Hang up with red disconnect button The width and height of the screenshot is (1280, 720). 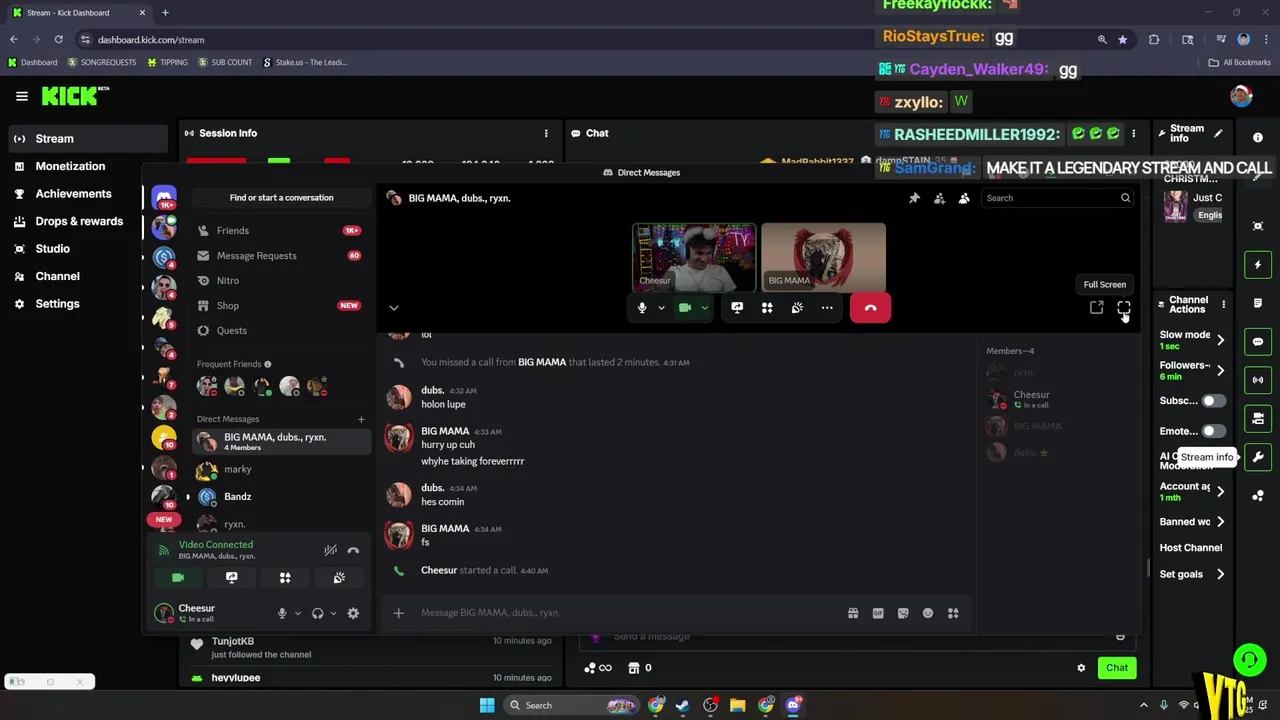[870, 308]
